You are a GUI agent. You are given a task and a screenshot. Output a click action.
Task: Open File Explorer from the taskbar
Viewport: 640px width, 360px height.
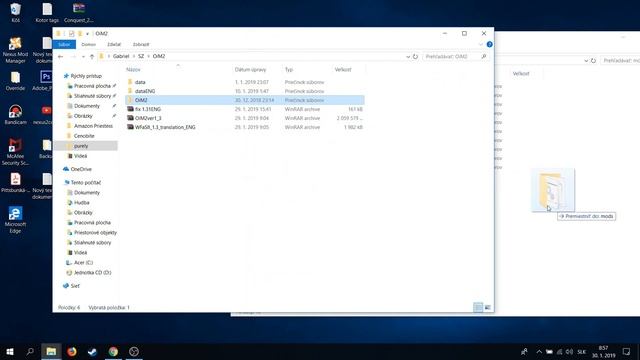(51, 351)
